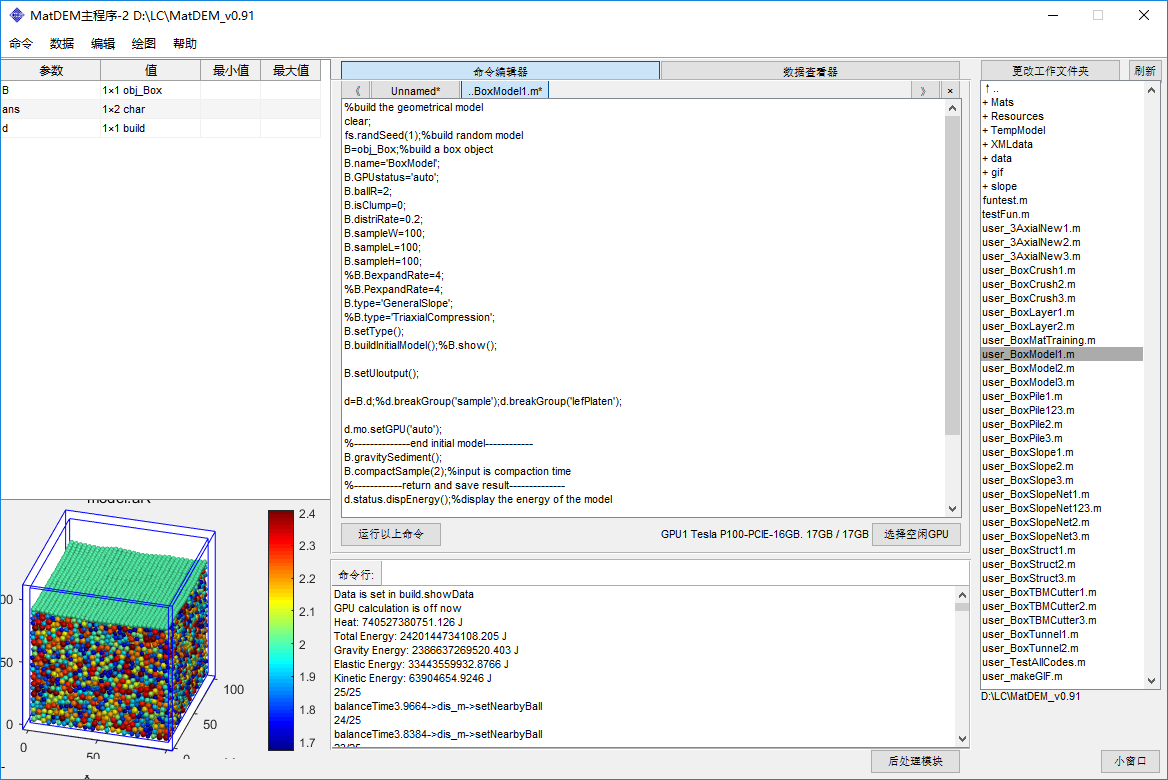Open the 绘图 menu
This screenshot has width=1168, height=780.
(x=144, y=44)
